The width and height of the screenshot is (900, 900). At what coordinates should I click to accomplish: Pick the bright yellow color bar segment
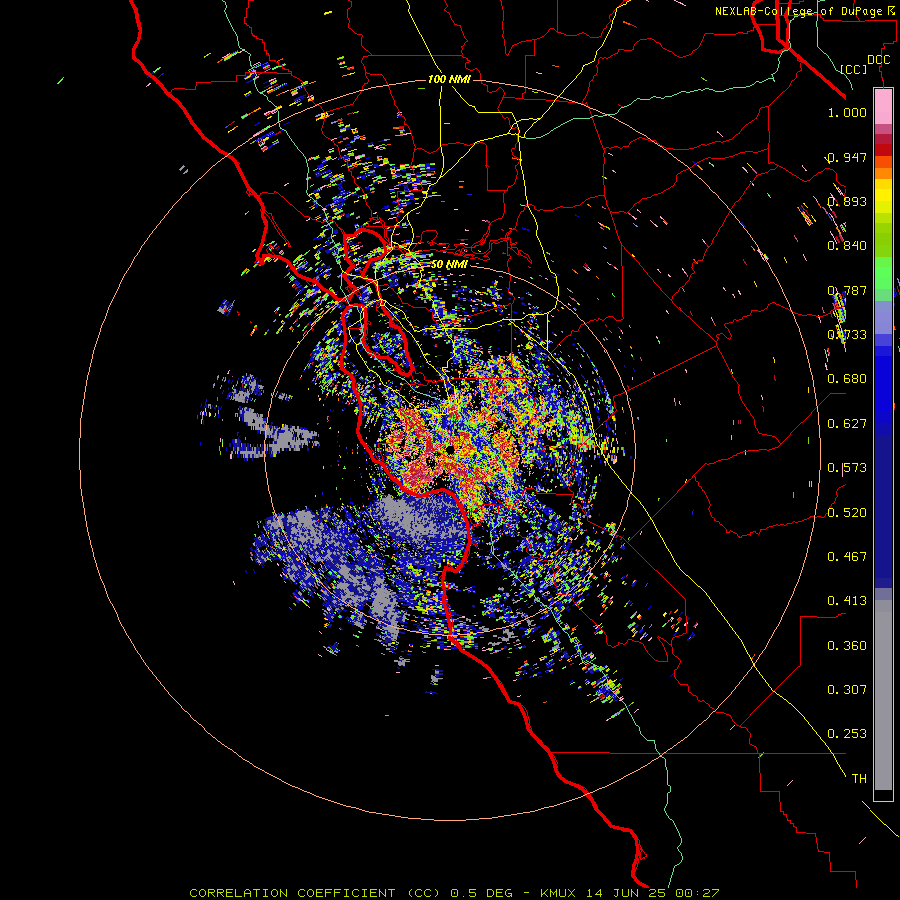pyautogui.click(x=883, y=197)
